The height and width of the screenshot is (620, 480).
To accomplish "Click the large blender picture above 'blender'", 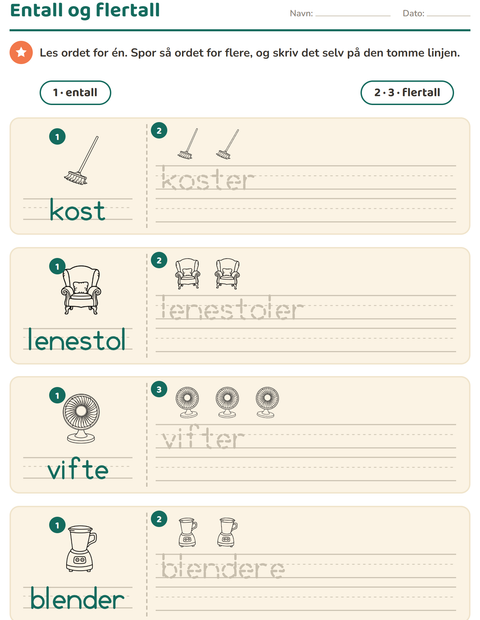I will tap(81, 548).
